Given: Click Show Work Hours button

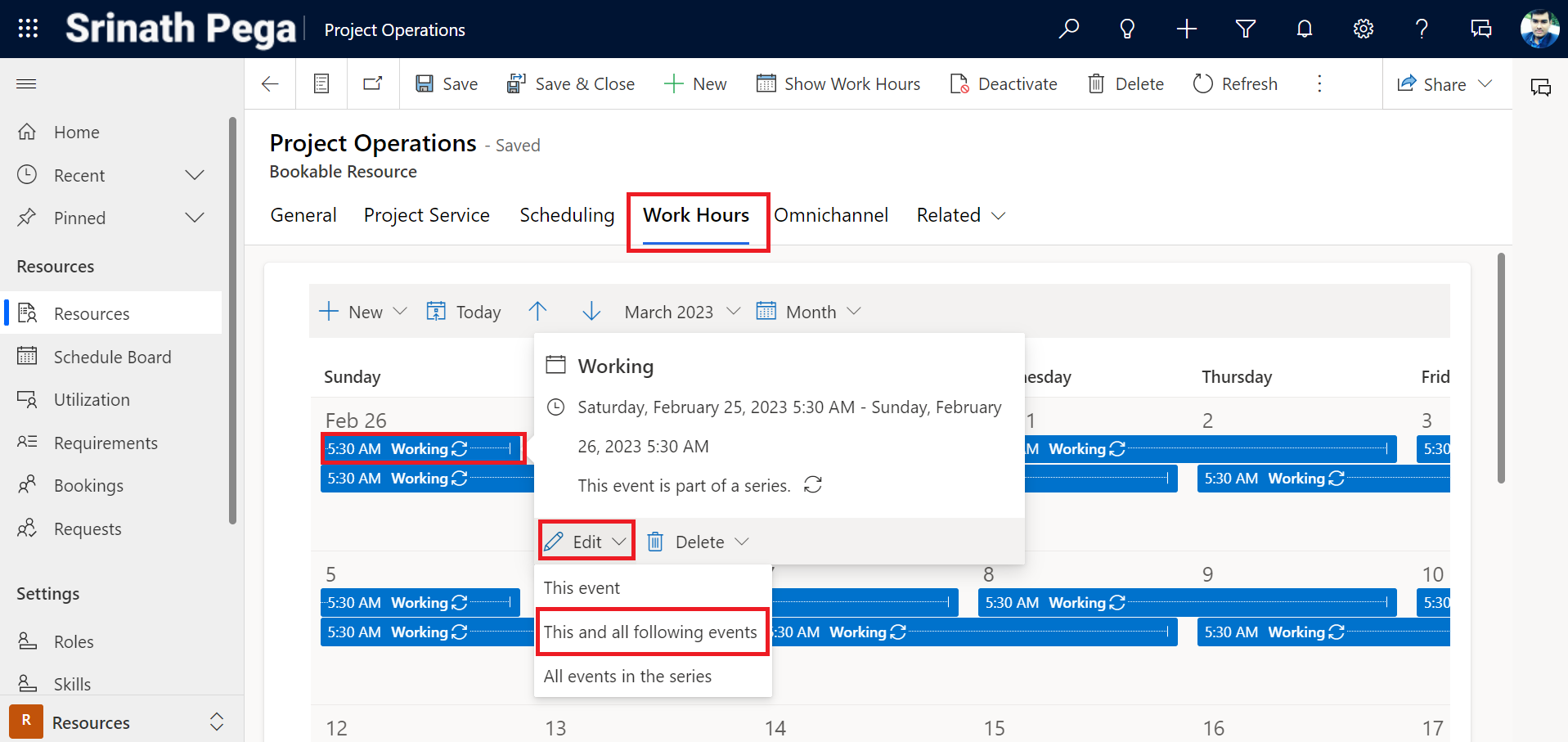Looking at the screenshot, I should (838, 83).
